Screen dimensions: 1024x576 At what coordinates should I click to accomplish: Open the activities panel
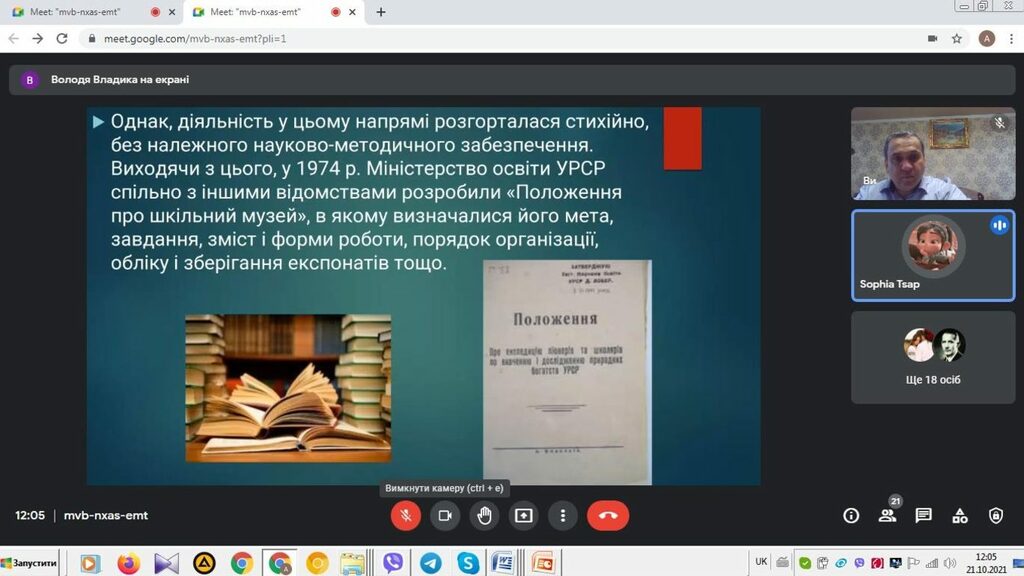[959, 516]
